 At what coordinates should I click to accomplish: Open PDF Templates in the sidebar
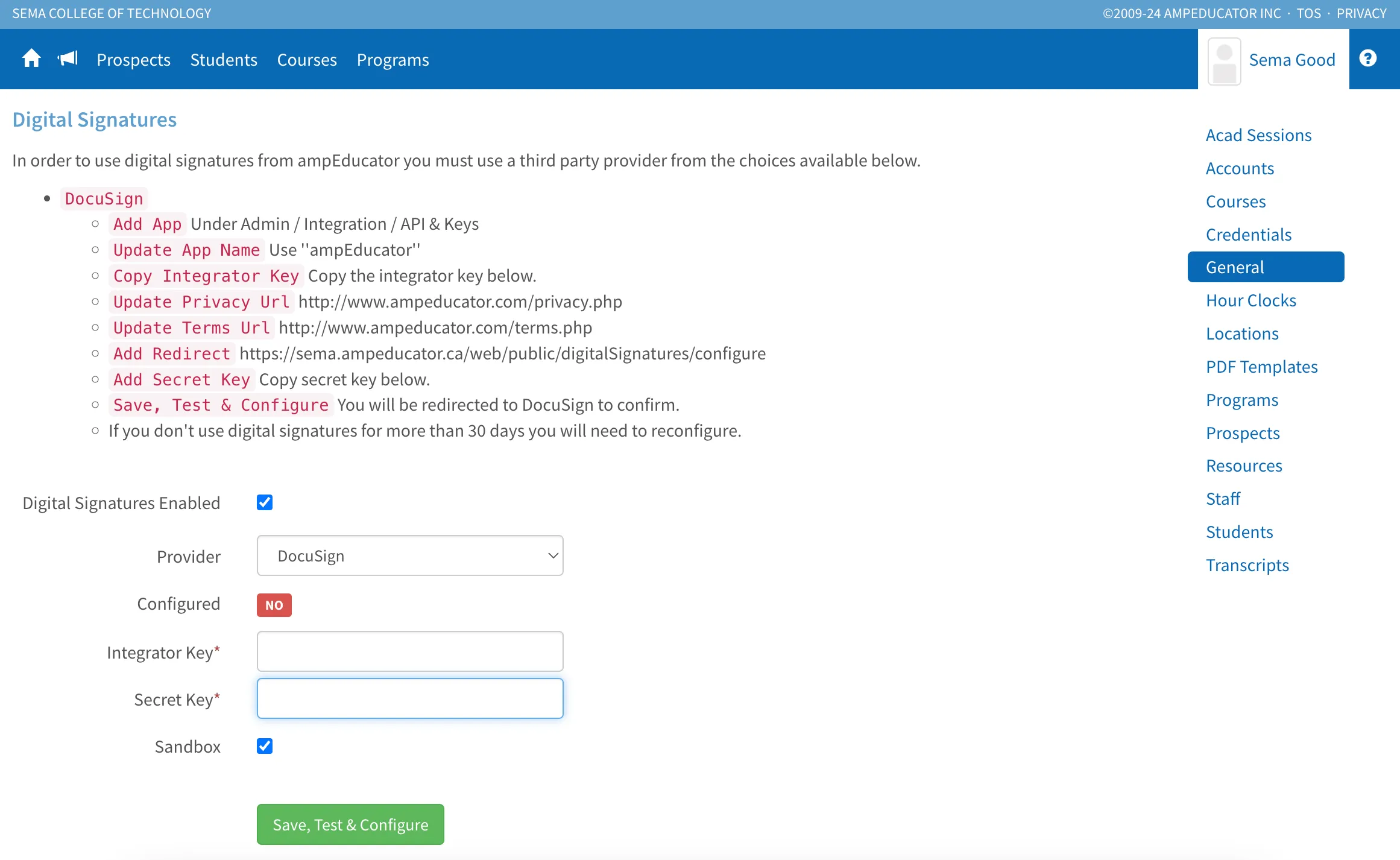(1262, 367)
